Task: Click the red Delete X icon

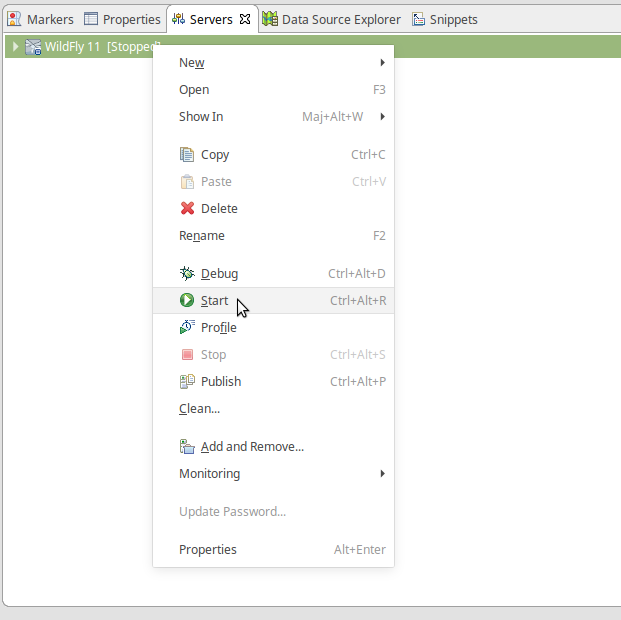Action: pyautogui.click(x=187, y=208)
